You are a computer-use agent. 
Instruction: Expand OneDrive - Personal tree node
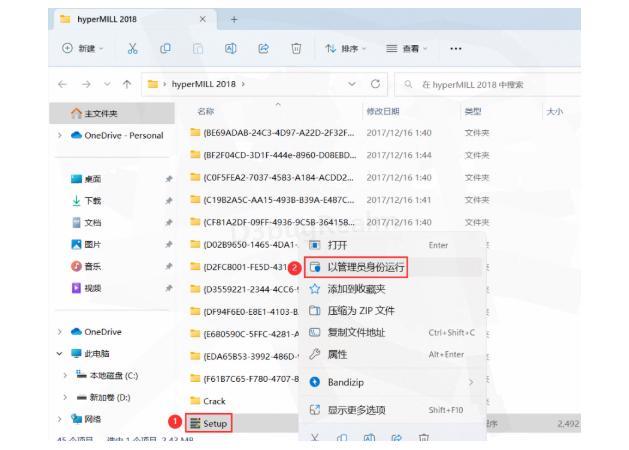point(60,136)
